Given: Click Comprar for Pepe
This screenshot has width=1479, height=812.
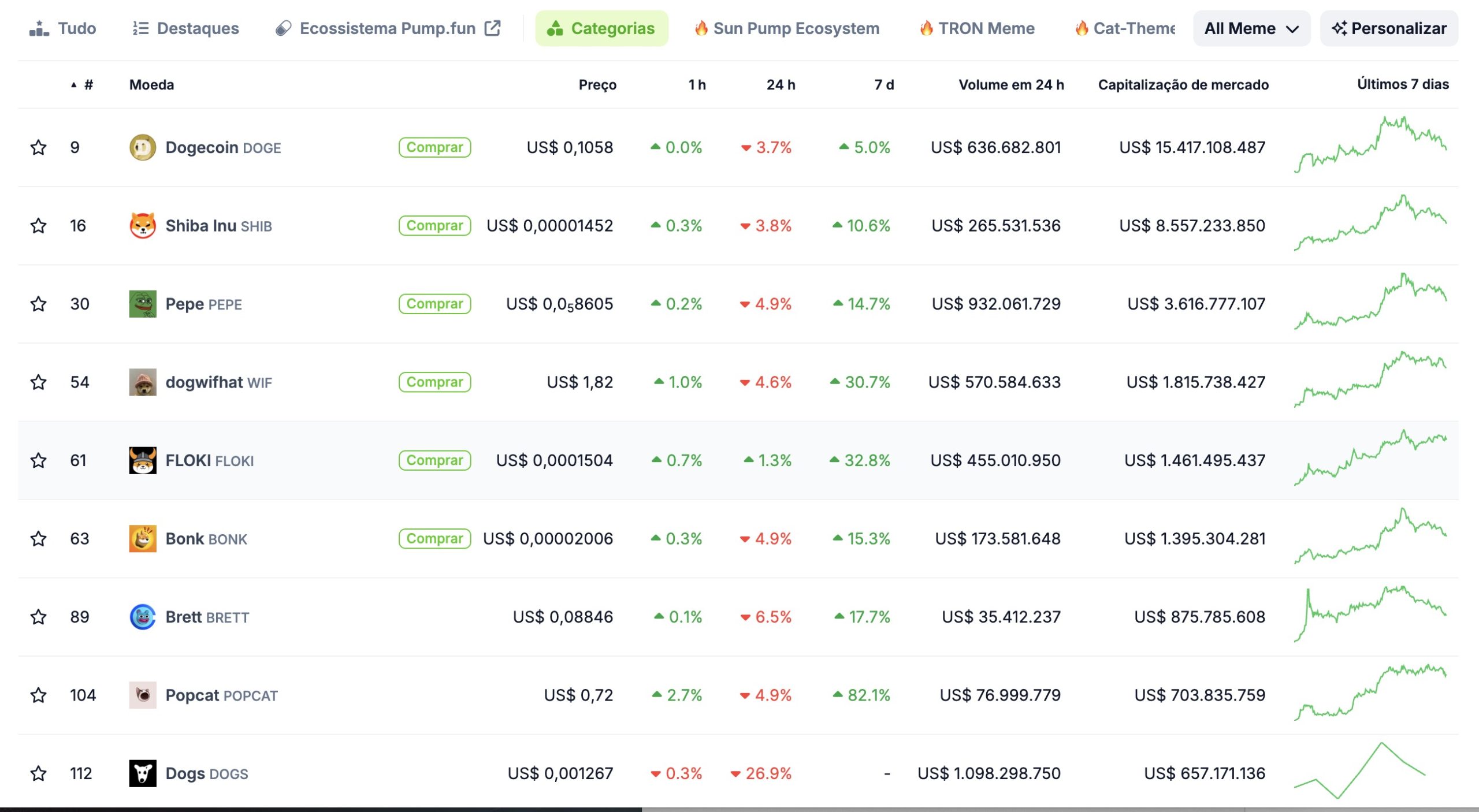Looking at the screenshot, I should (435, 304).
